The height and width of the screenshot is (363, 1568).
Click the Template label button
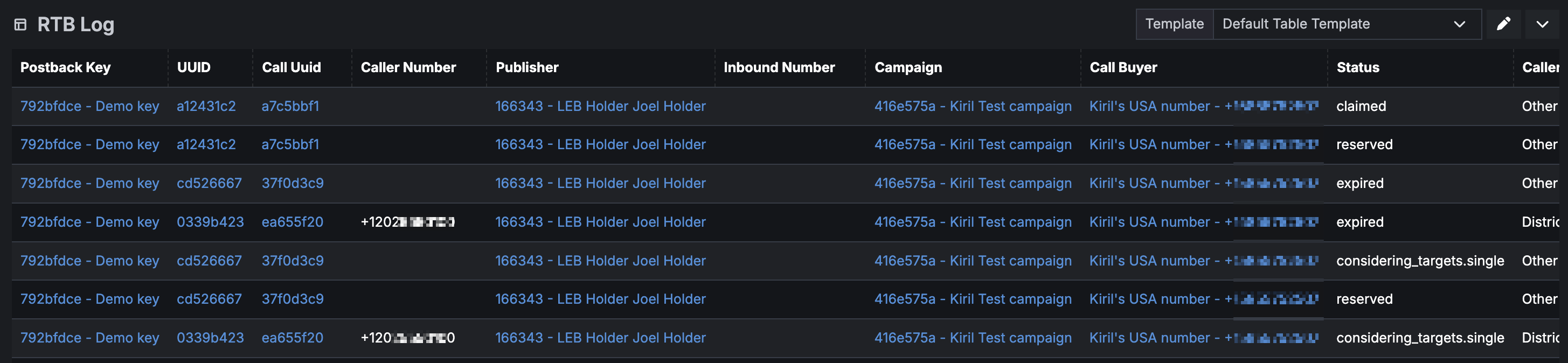click(1174, 24)
